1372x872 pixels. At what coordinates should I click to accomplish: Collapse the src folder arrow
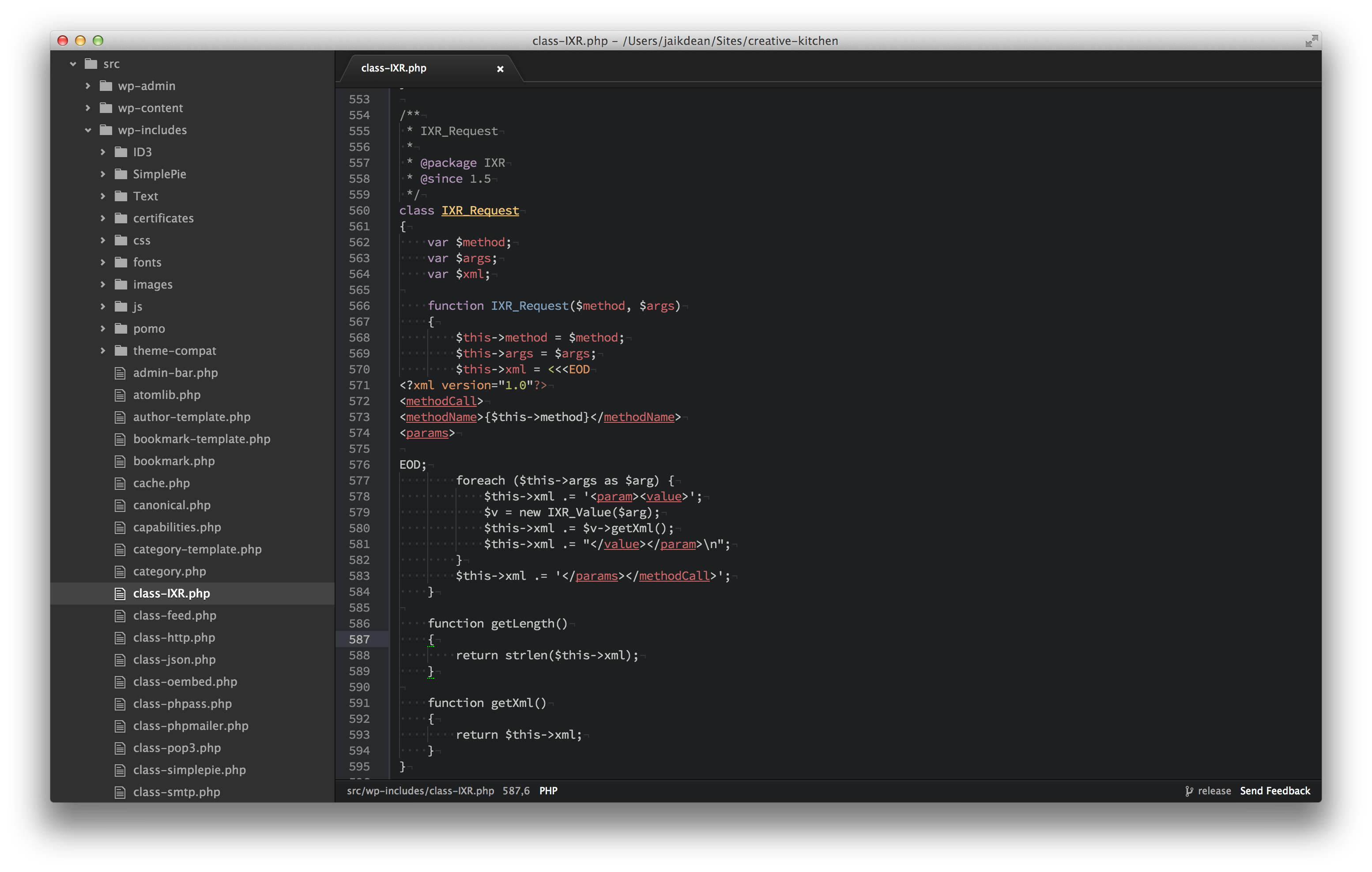coord(73,64)
